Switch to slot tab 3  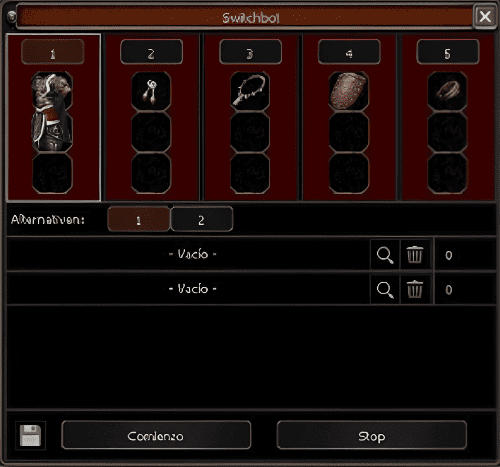[x=250, y=52]
